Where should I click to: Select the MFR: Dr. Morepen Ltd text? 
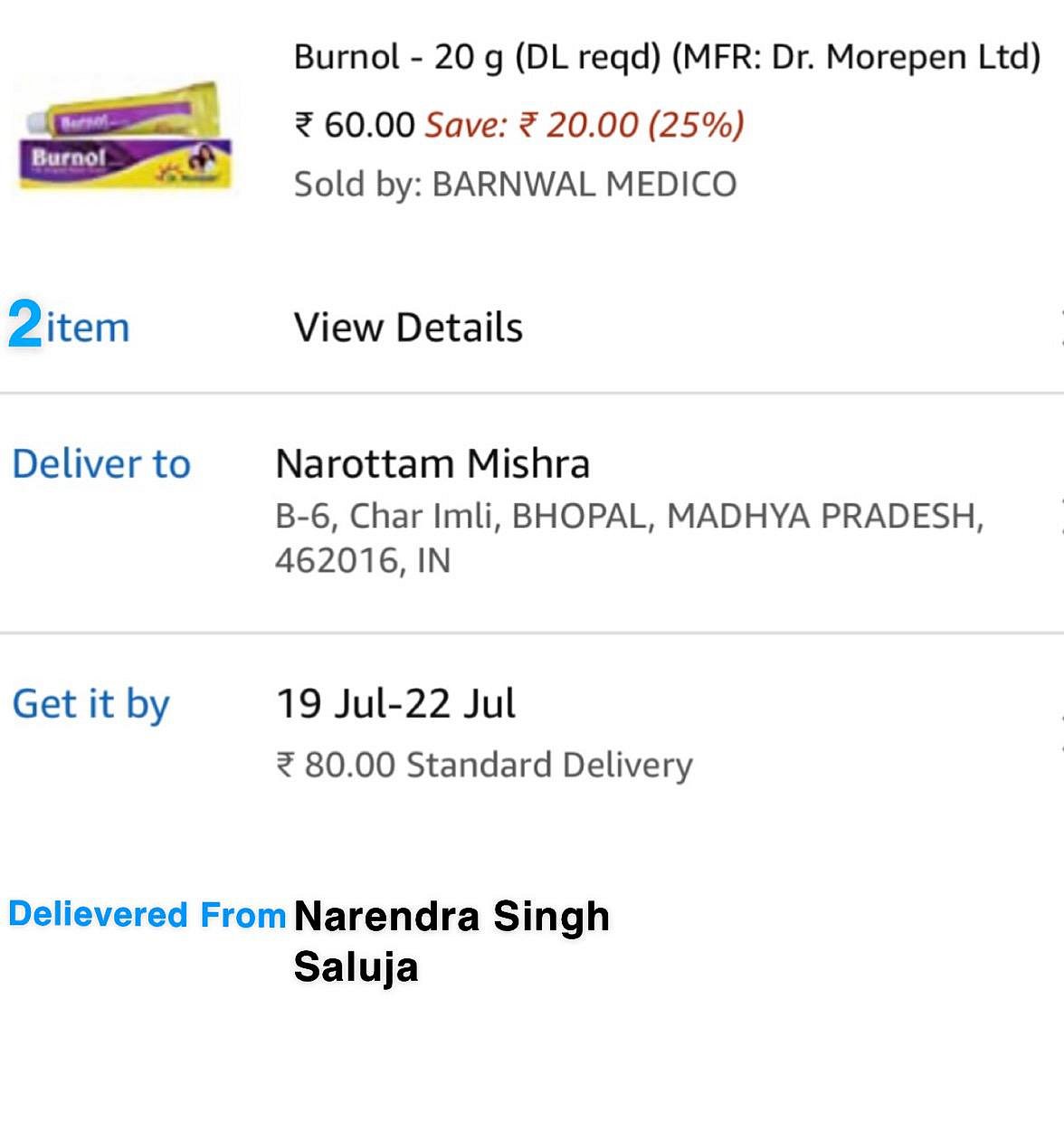tap(855, 57)
